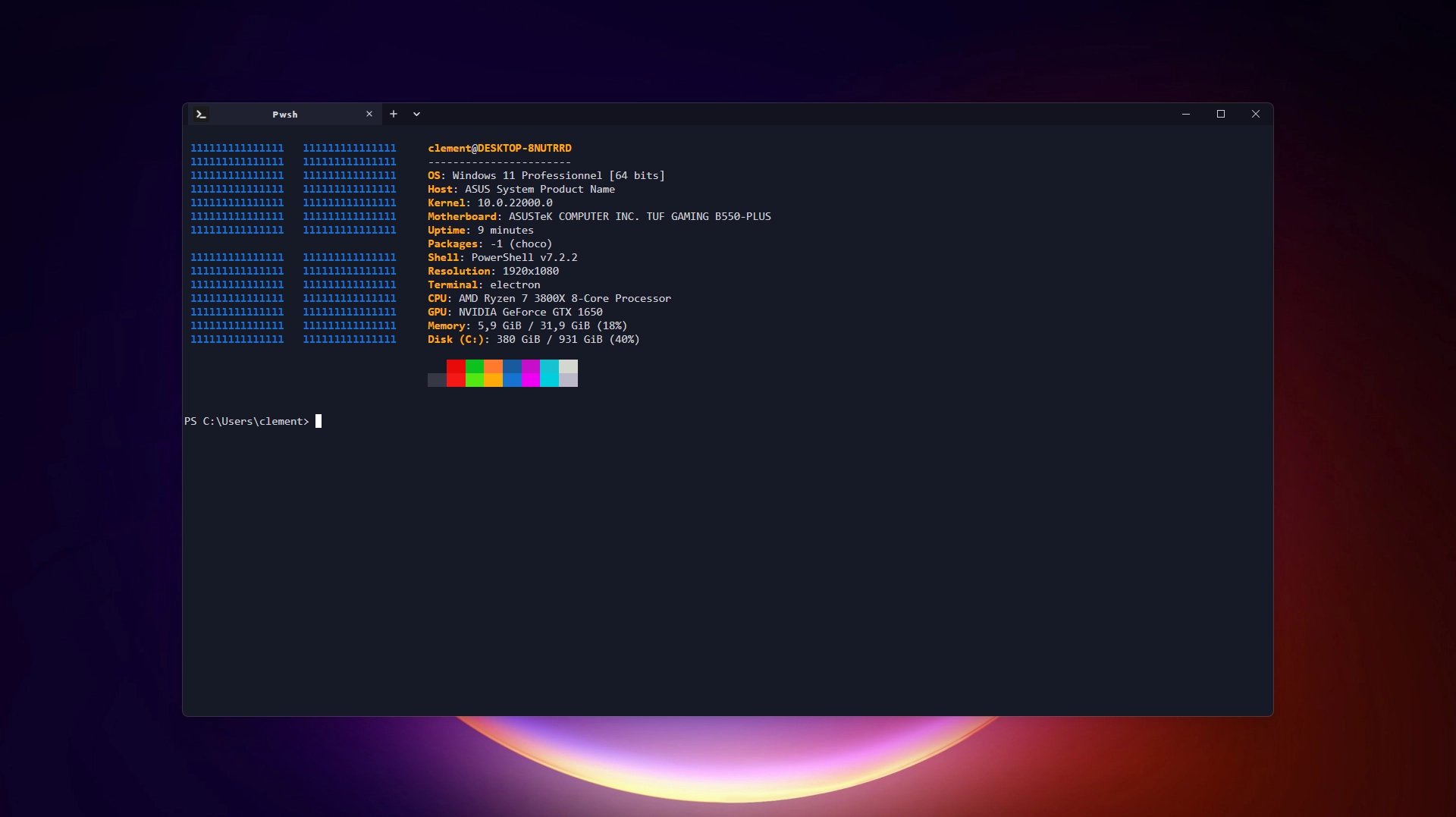Maximize the terminal window
Viewport: 1456px width, 817px height.
coord(1221,114)
